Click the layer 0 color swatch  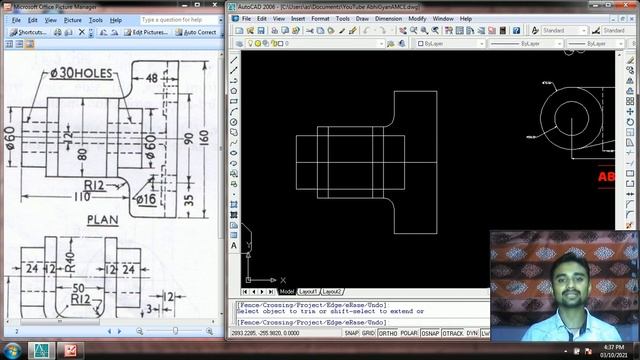pos(280,43)
